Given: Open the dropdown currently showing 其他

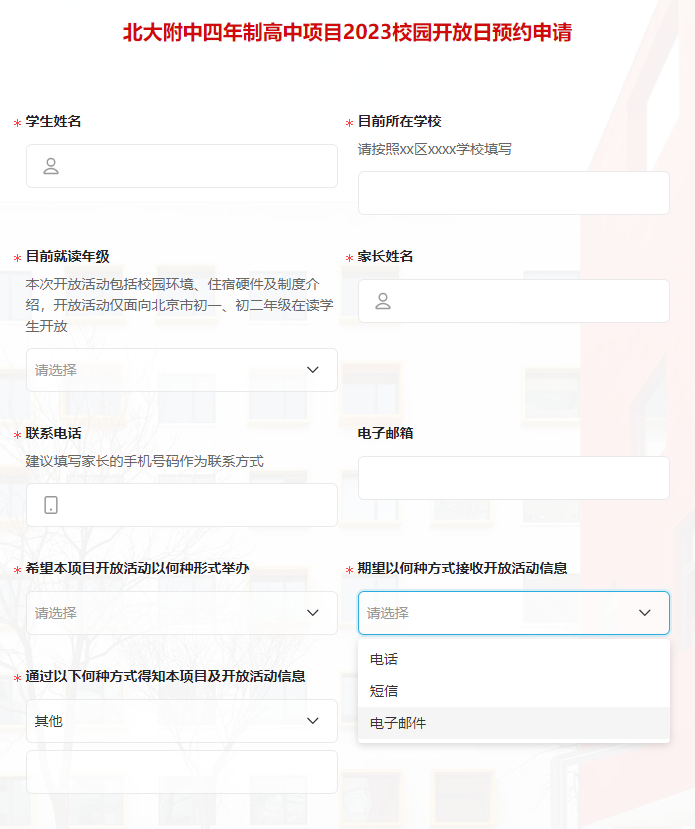Looking at the screenshot, I should click(x=170, y=721).
